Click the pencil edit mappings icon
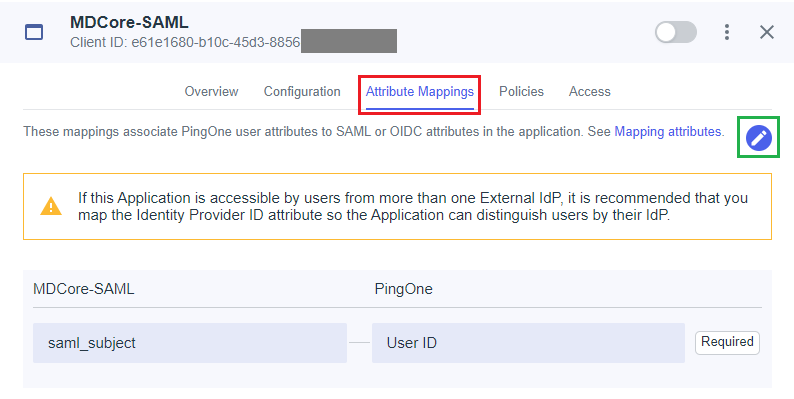This screenshot has width=794, height=399. coord(759,137)
